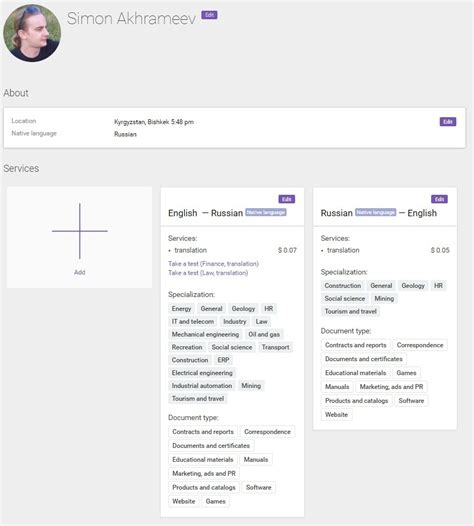Viewport: 474px width, 526px height.
Task: Open Take a test Law translation link
Action: click(208, 273)
